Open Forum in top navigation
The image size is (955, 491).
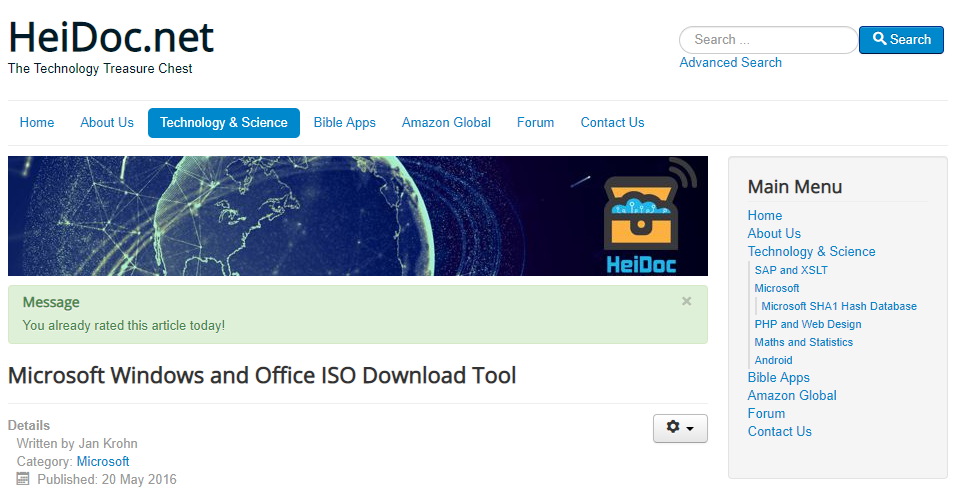point(535,122)
